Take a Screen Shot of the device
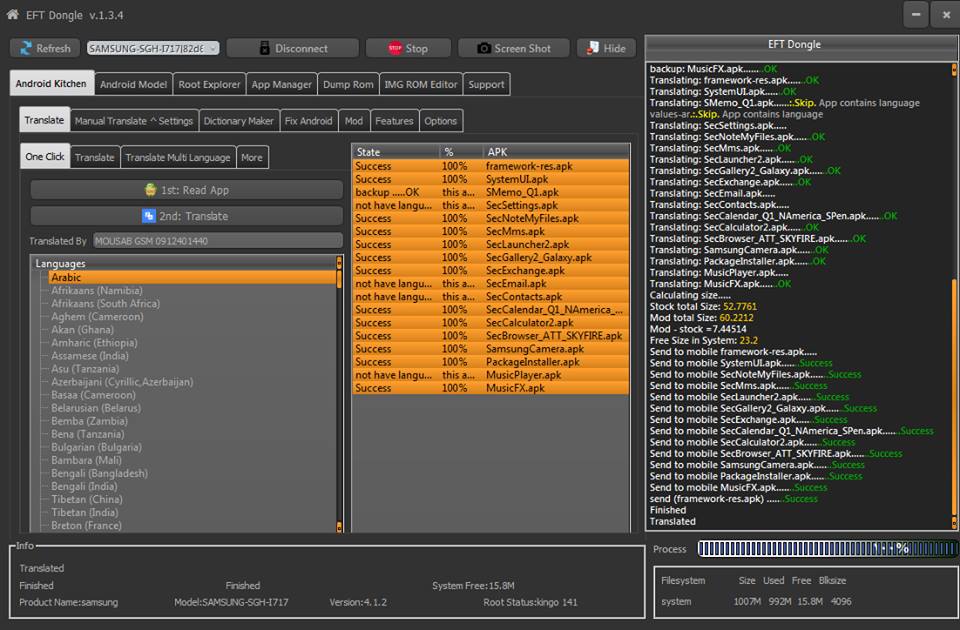960x630 pixels. 514,48
